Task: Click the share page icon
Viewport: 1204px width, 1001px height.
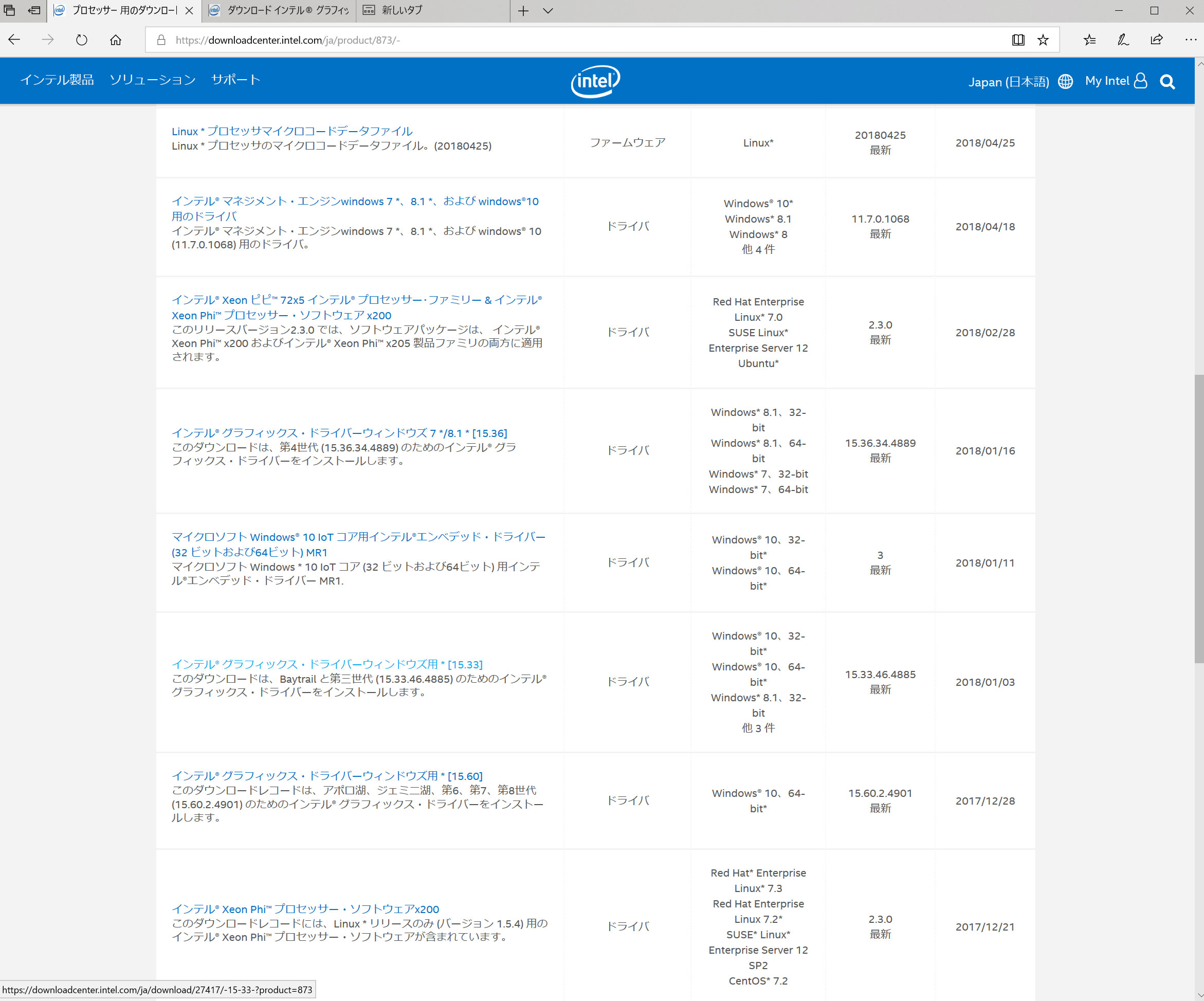Action: [1156, 40]
